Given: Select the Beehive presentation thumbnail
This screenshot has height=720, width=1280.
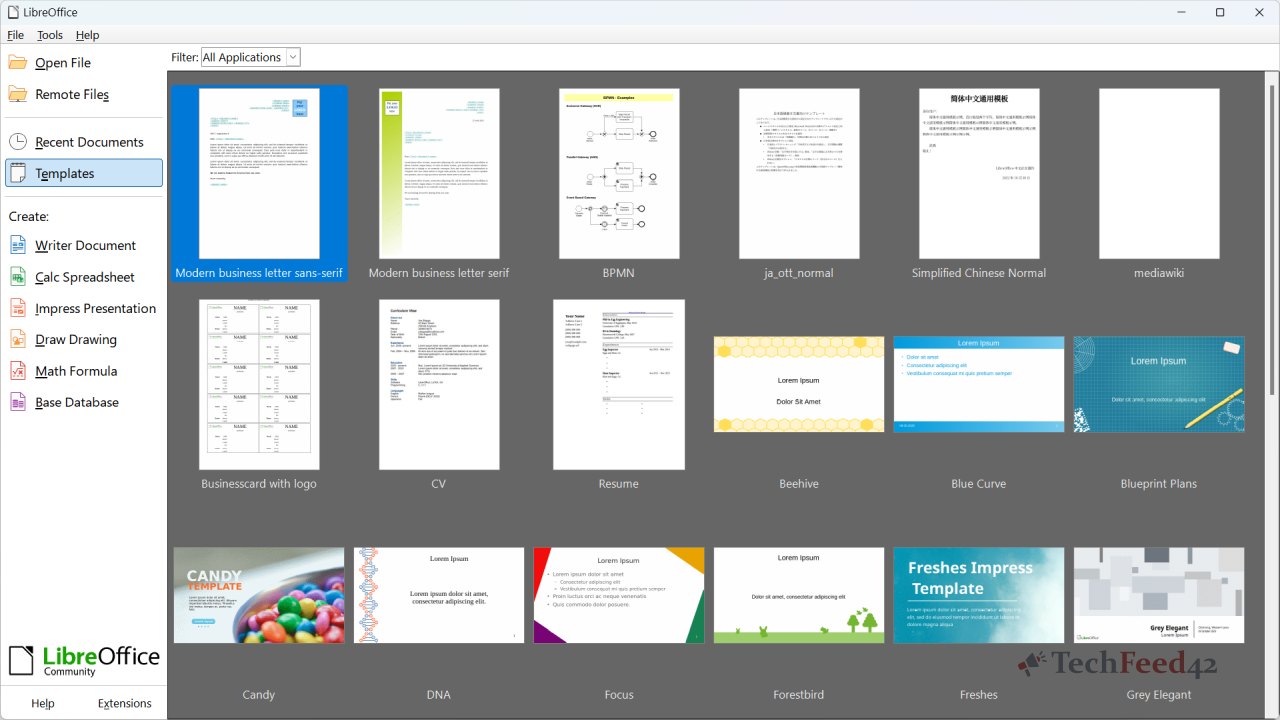Looking at the screenshot, I should [x=799, y=384].
